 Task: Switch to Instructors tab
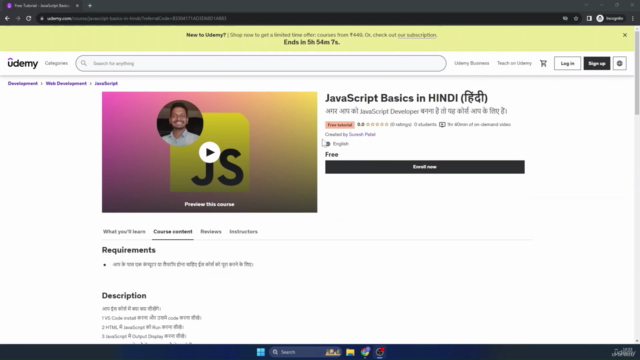[243, 231]
